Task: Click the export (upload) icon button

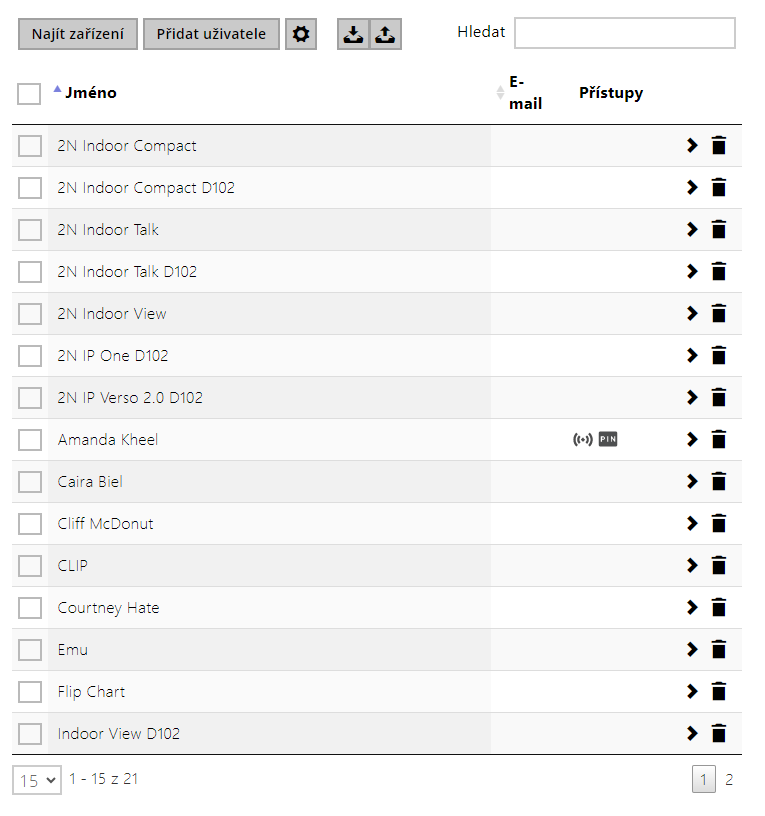Action: click(x=386, y=34)
